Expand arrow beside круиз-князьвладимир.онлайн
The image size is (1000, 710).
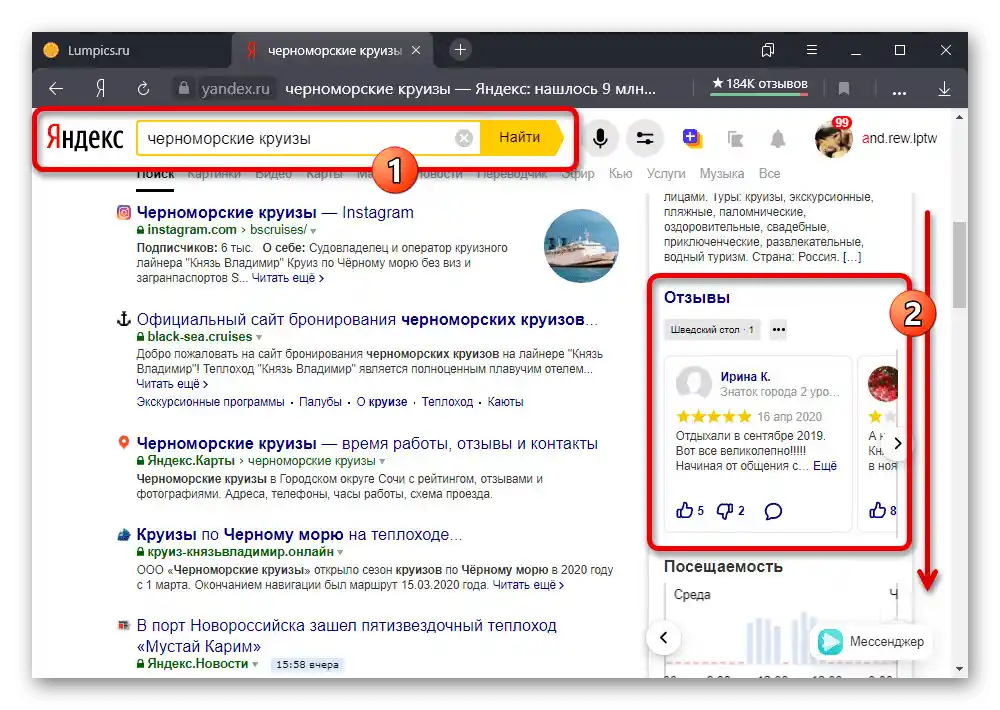point(340,552)
